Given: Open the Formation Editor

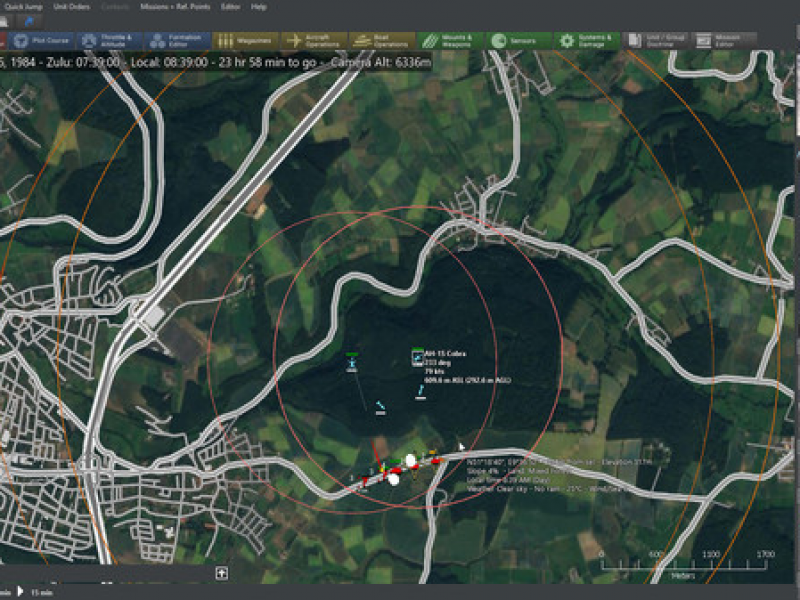Looking at the screenshot, I should pyautogui.click(x=178, y=41).
